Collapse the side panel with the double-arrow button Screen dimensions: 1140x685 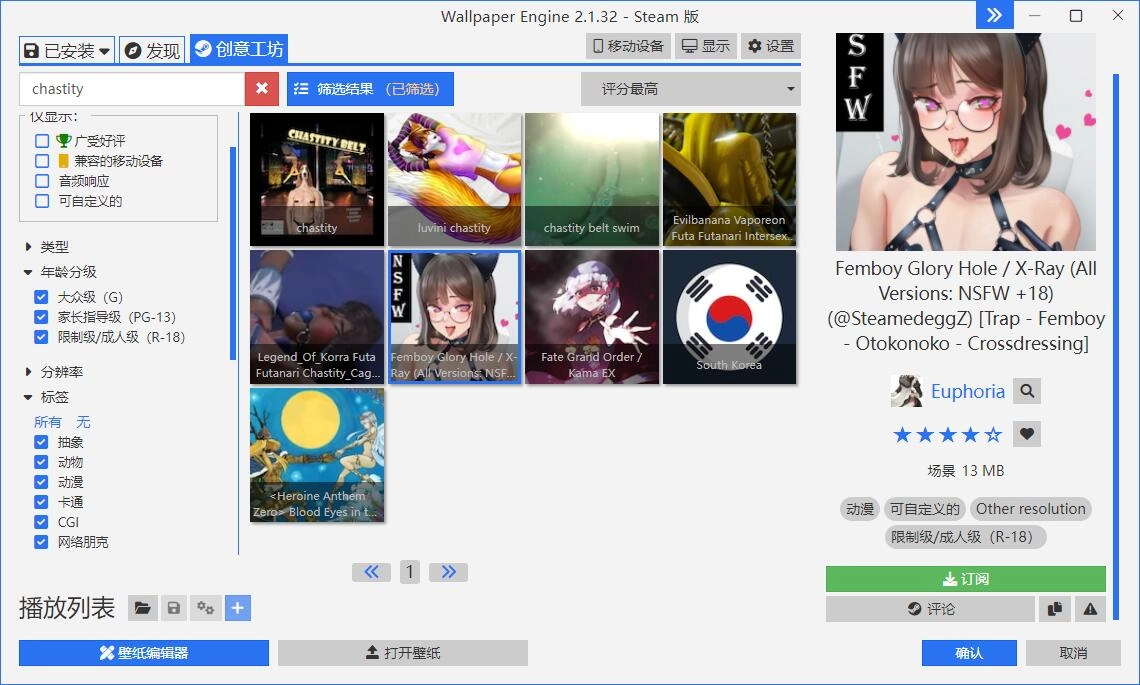click(995, 15)
